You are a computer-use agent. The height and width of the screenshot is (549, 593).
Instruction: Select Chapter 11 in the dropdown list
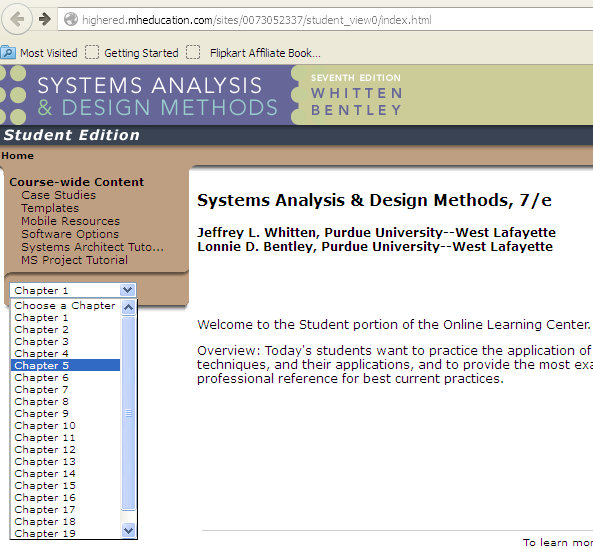pyautogui.click(x=65, y=437)
